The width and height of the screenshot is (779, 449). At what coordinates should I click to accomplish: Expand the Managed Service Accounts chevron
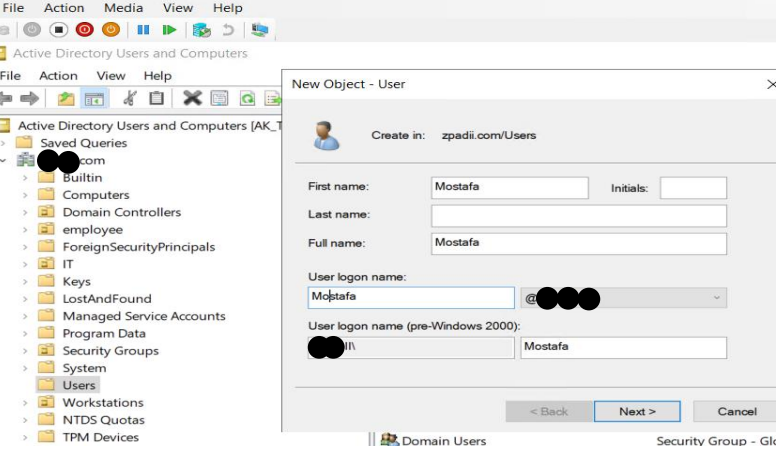25,316
